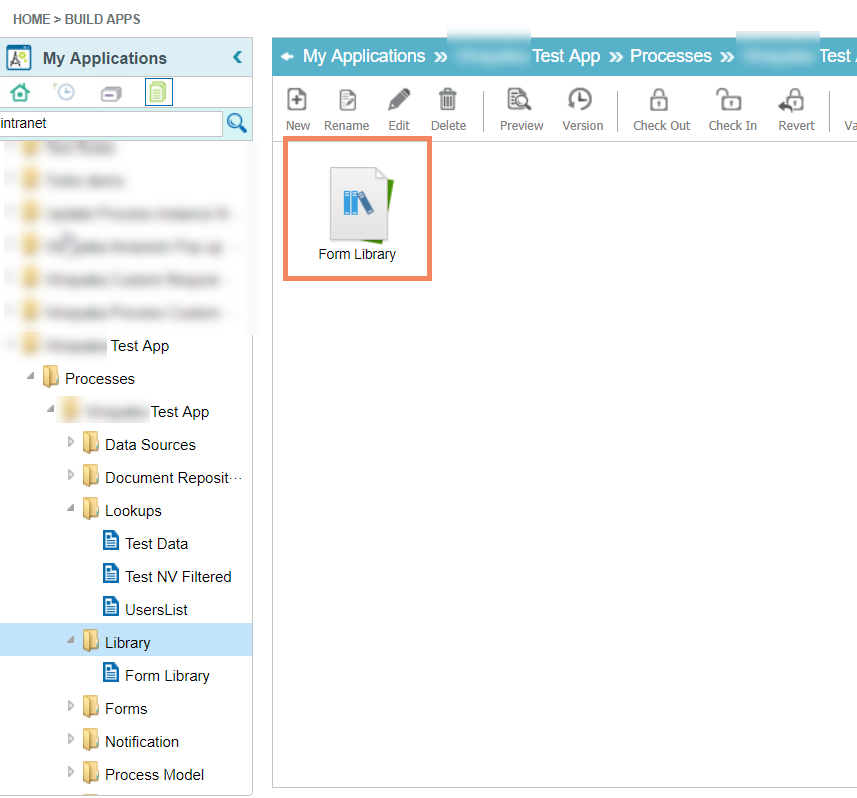Click the home icon in sidebar
The height and width of the screenshot is (798, 857).
(x=20, y=93)
